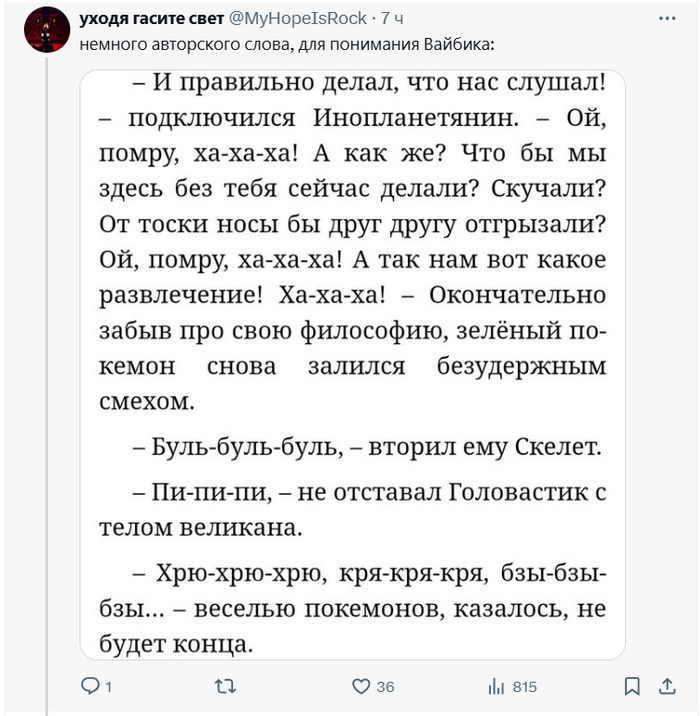Click the share upload arrow icon
The width and height of the screenshot is (700, 716).
(667, 686)
